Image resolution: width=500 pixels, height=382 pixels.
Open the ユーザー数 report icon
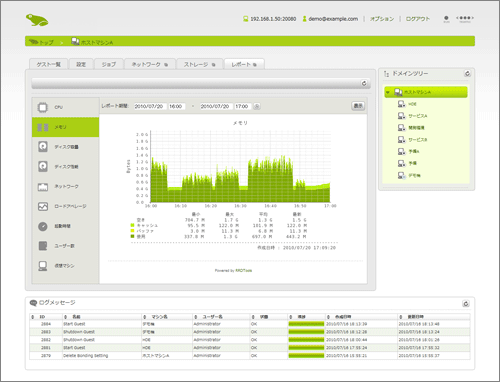(43, 246)
